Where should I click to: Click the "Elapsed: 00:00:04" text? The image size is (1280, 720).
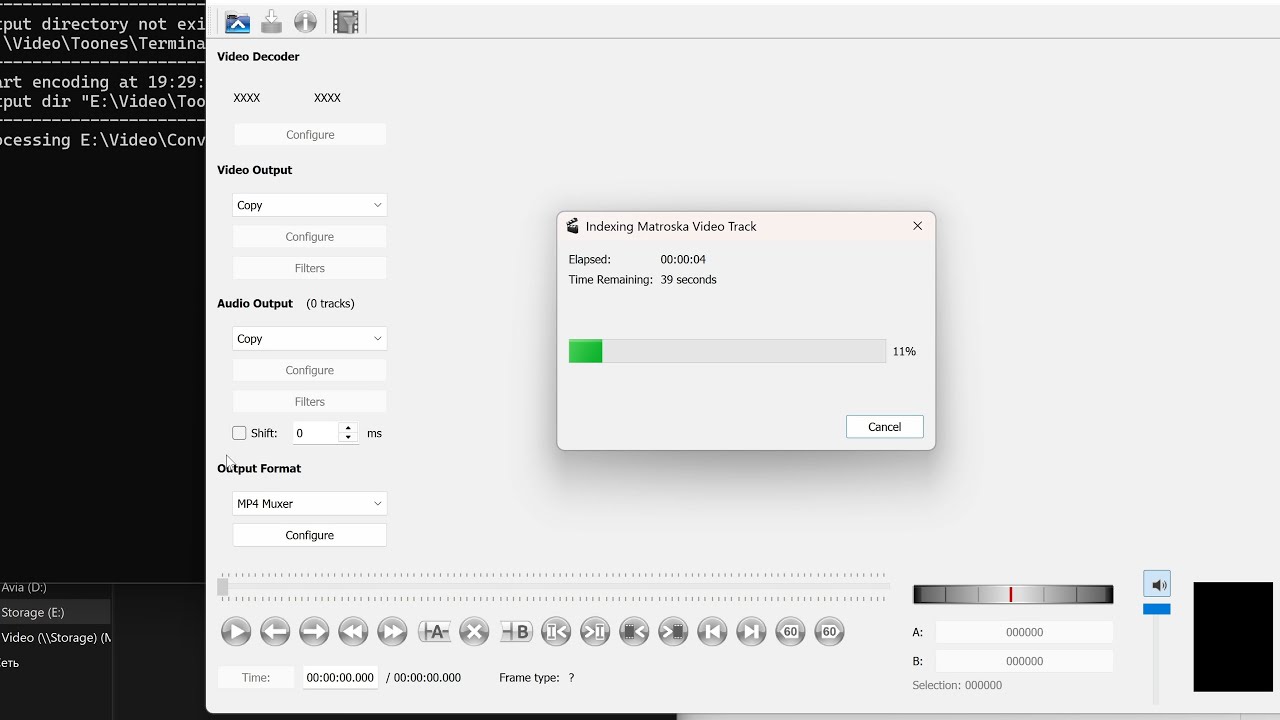(637, 260)
